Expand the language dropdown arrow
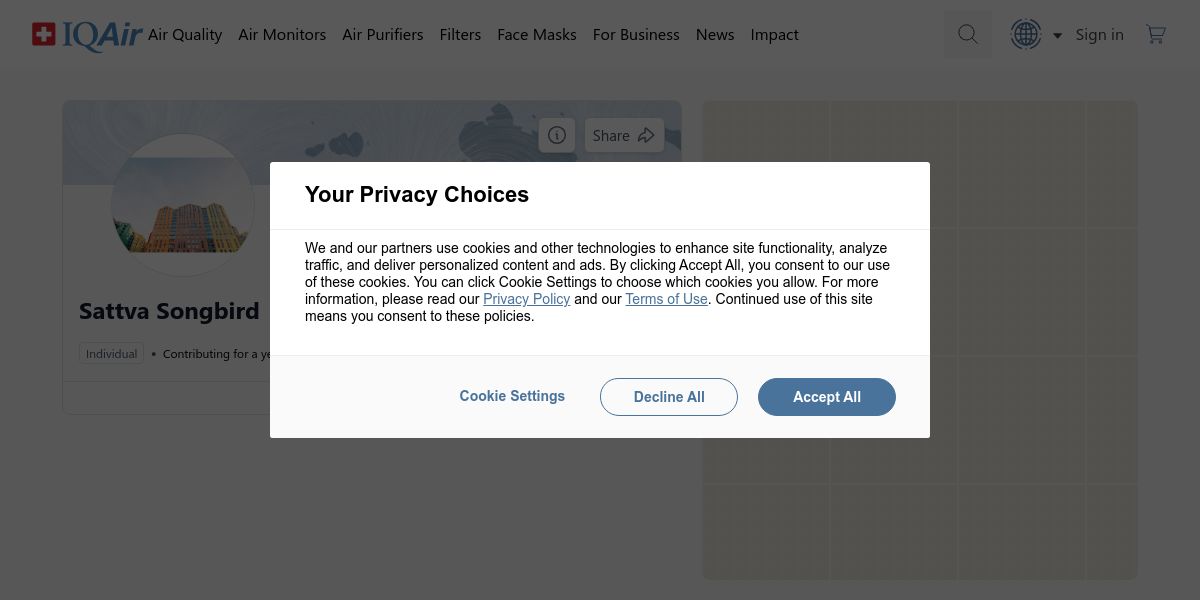The height and width of the screenshot is (600, 1200). [1057, 35]
